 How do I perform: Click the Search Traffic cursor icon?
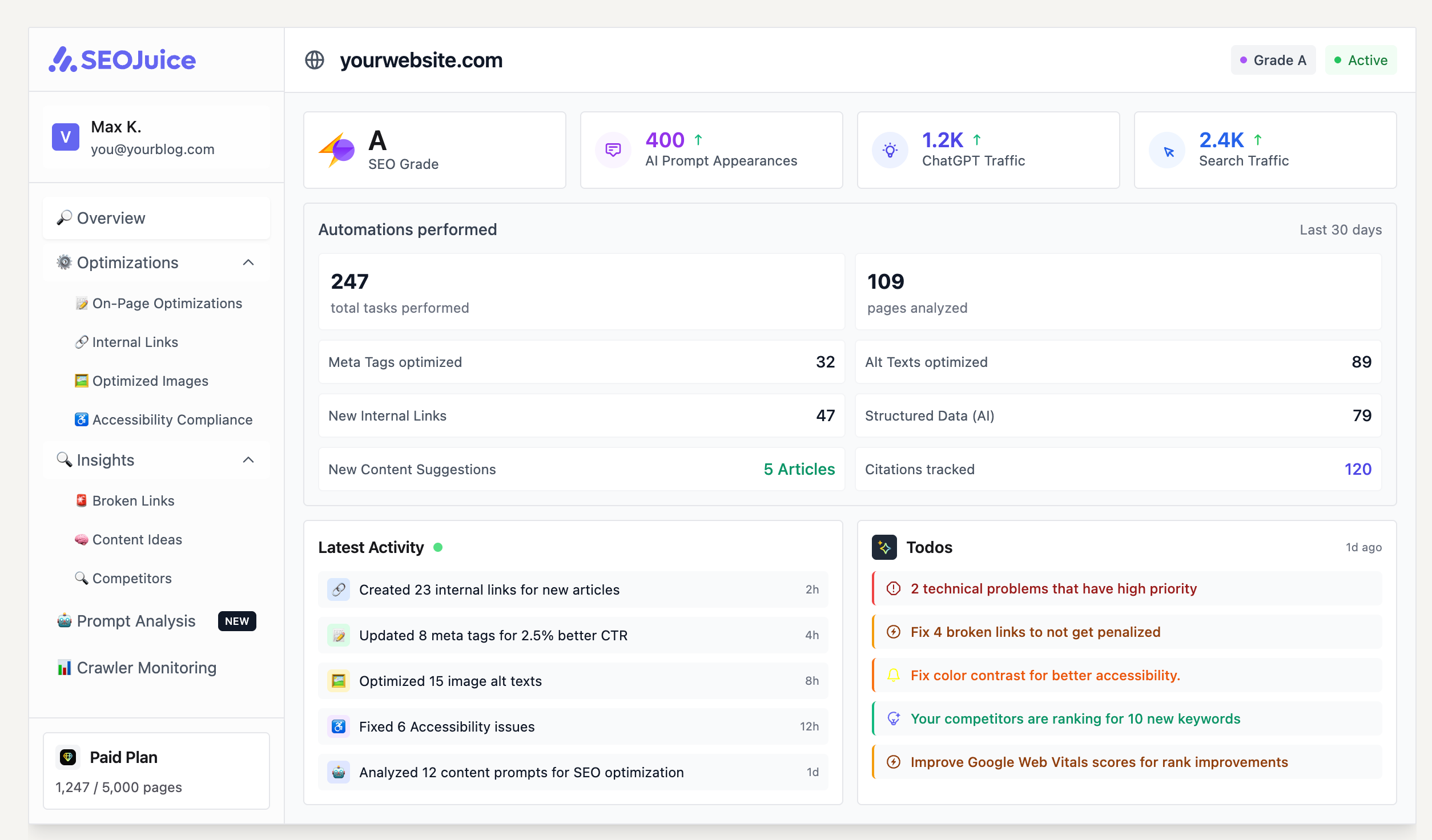(x=1167, y=150)
